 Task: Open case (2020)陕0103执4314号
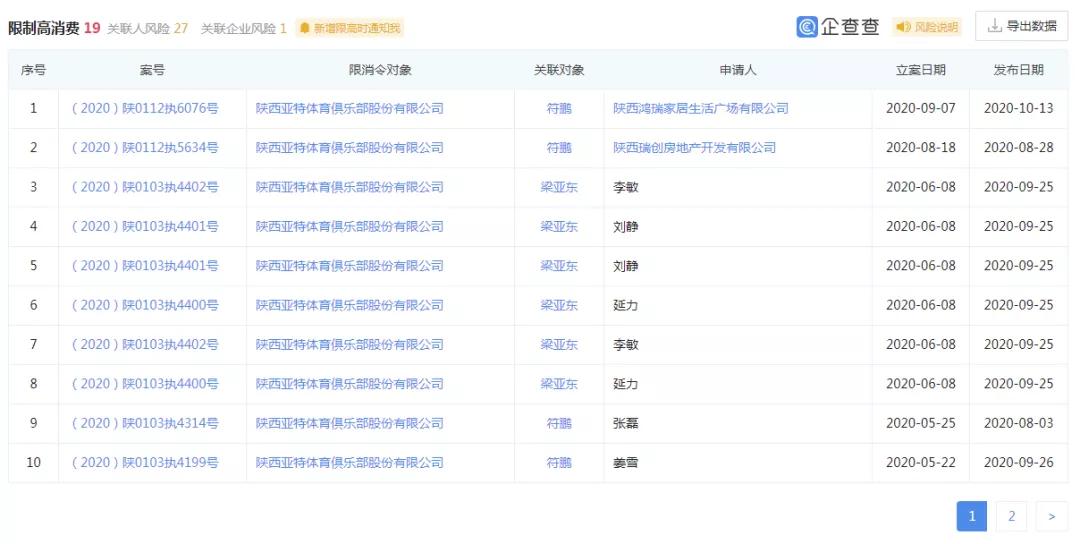point(145,423)
